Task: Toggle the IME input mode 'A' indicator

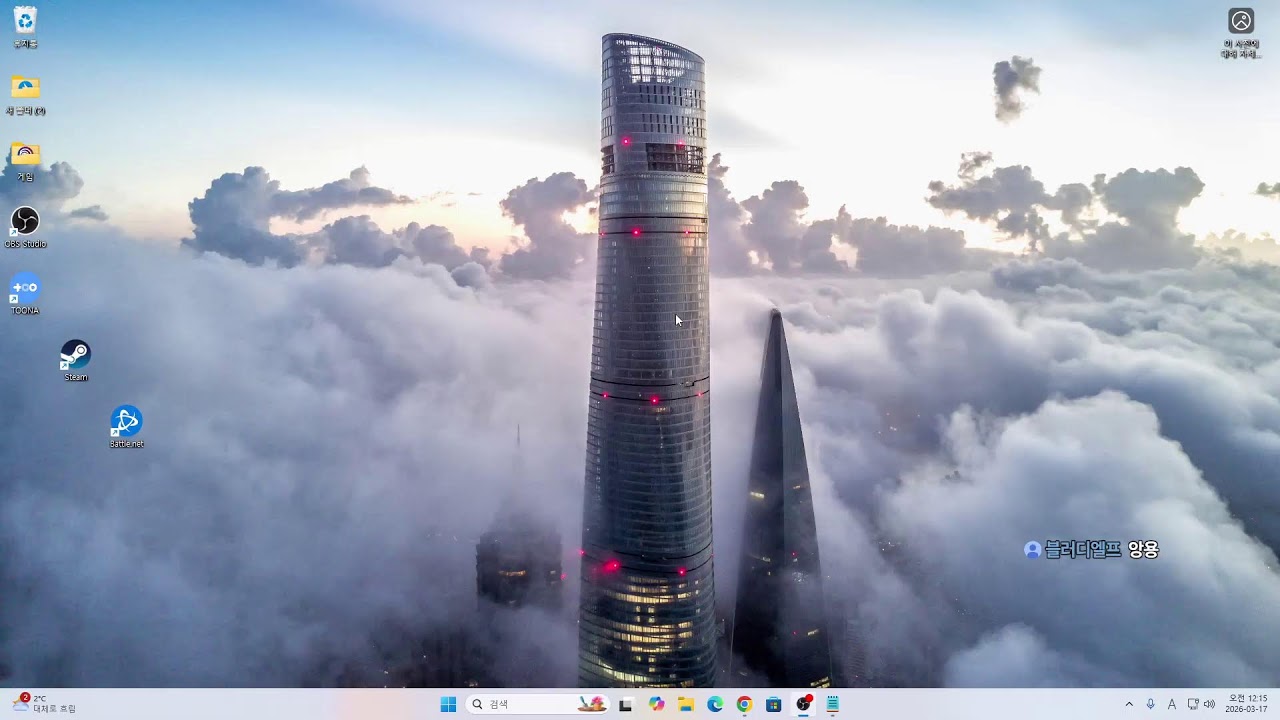Action: pyautogui.click(x=1172, y=704)
